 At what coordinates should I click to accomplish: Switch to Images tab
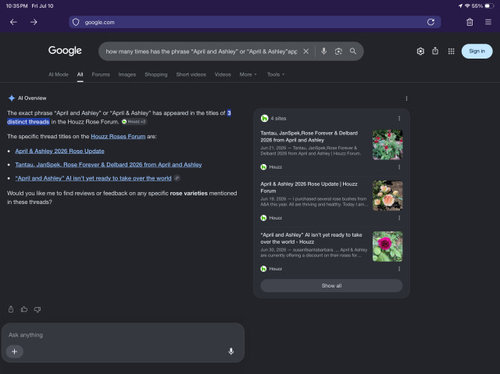127,74
